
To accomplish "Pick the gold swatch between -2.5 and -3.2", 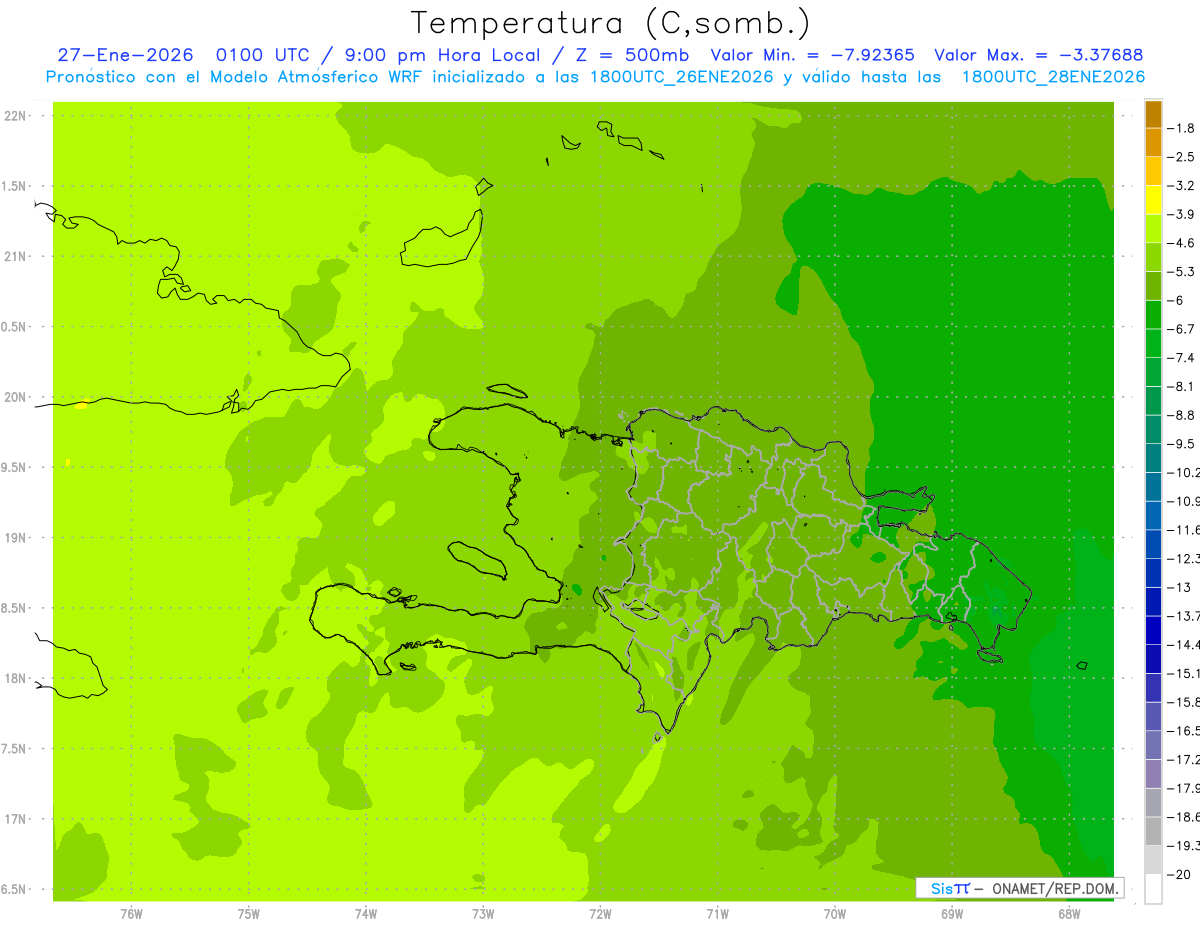I will click(x=1153, y=171).
